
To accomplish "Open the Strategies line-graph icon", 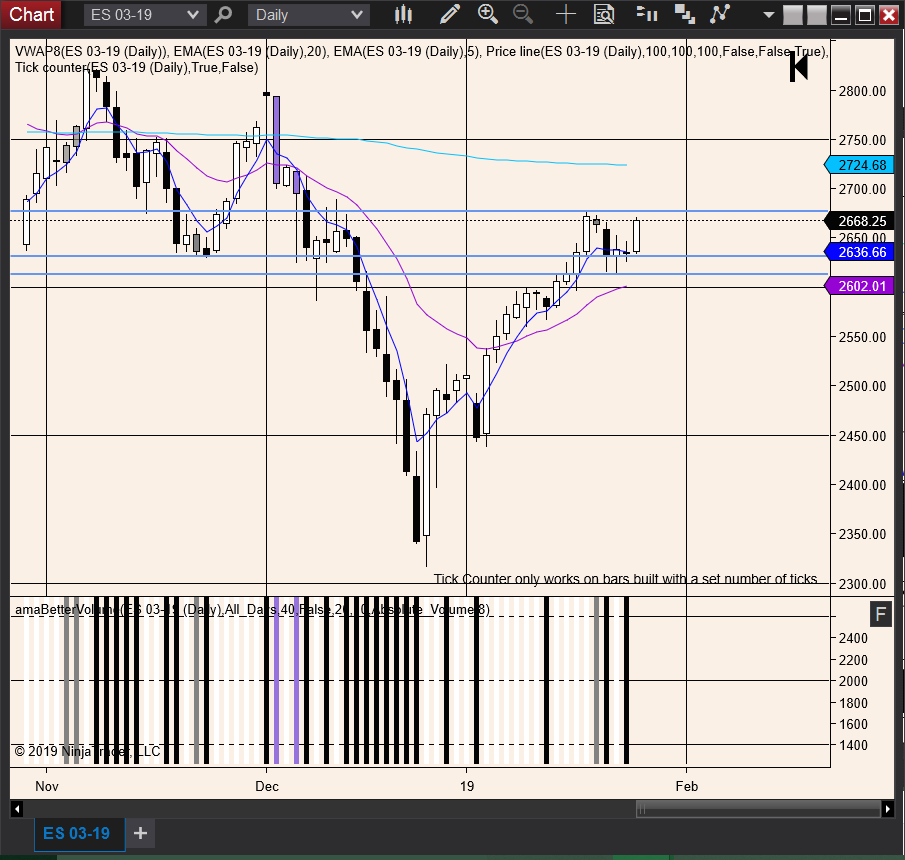I will tap(720, 14).
